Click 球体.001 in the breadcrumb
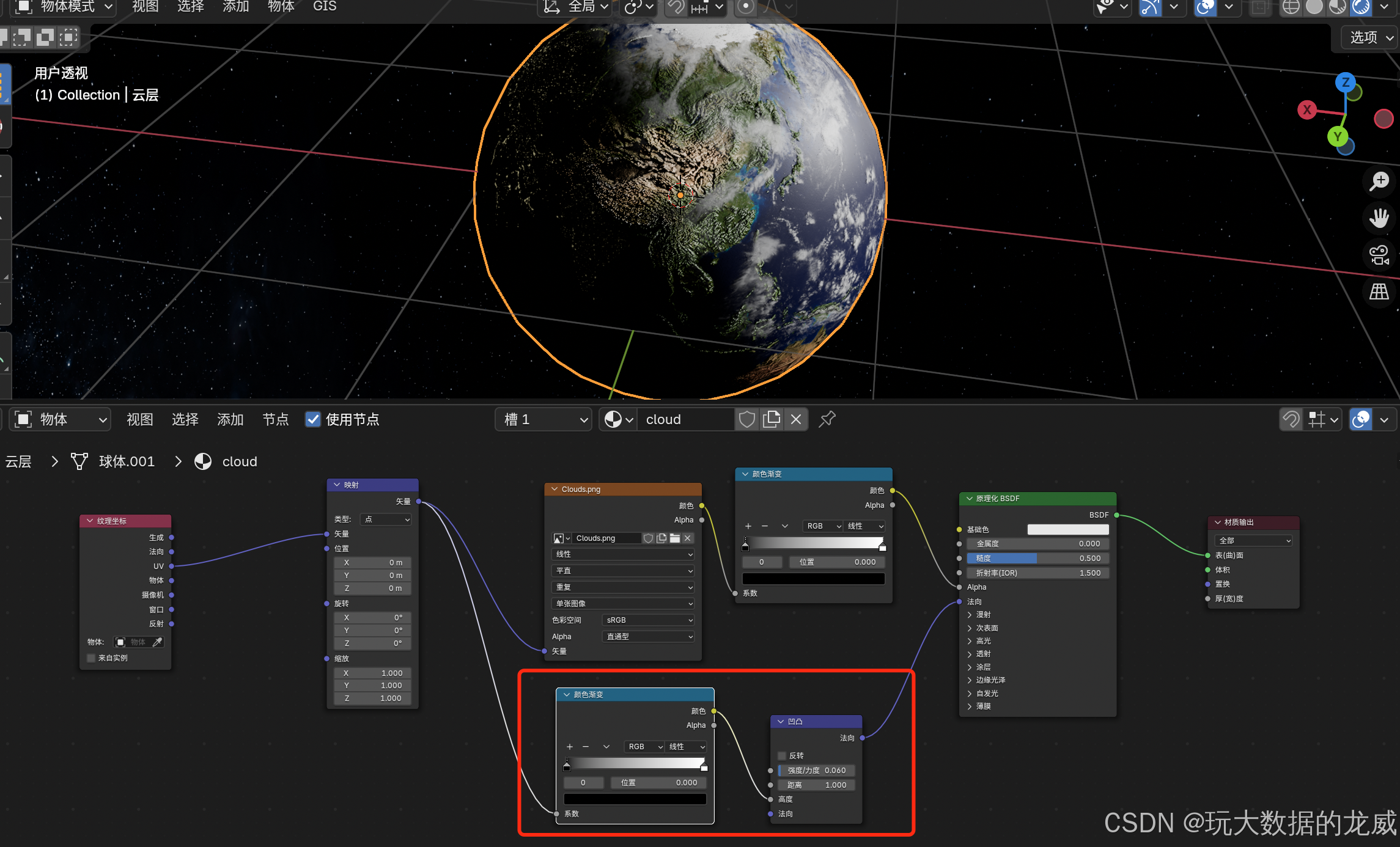Viewport: 1400px width, 847px height. 127,461
